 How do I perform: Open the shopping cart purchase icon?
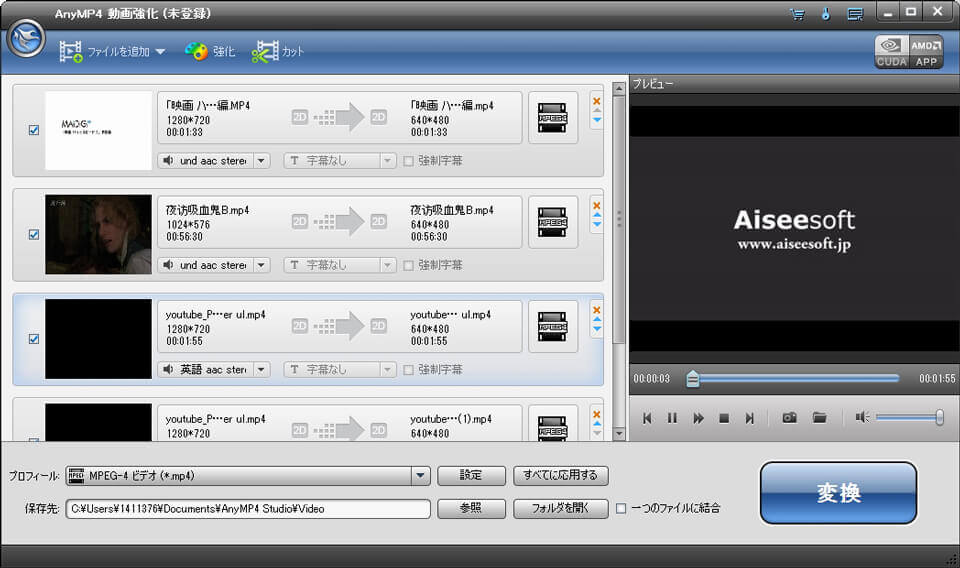797,14
